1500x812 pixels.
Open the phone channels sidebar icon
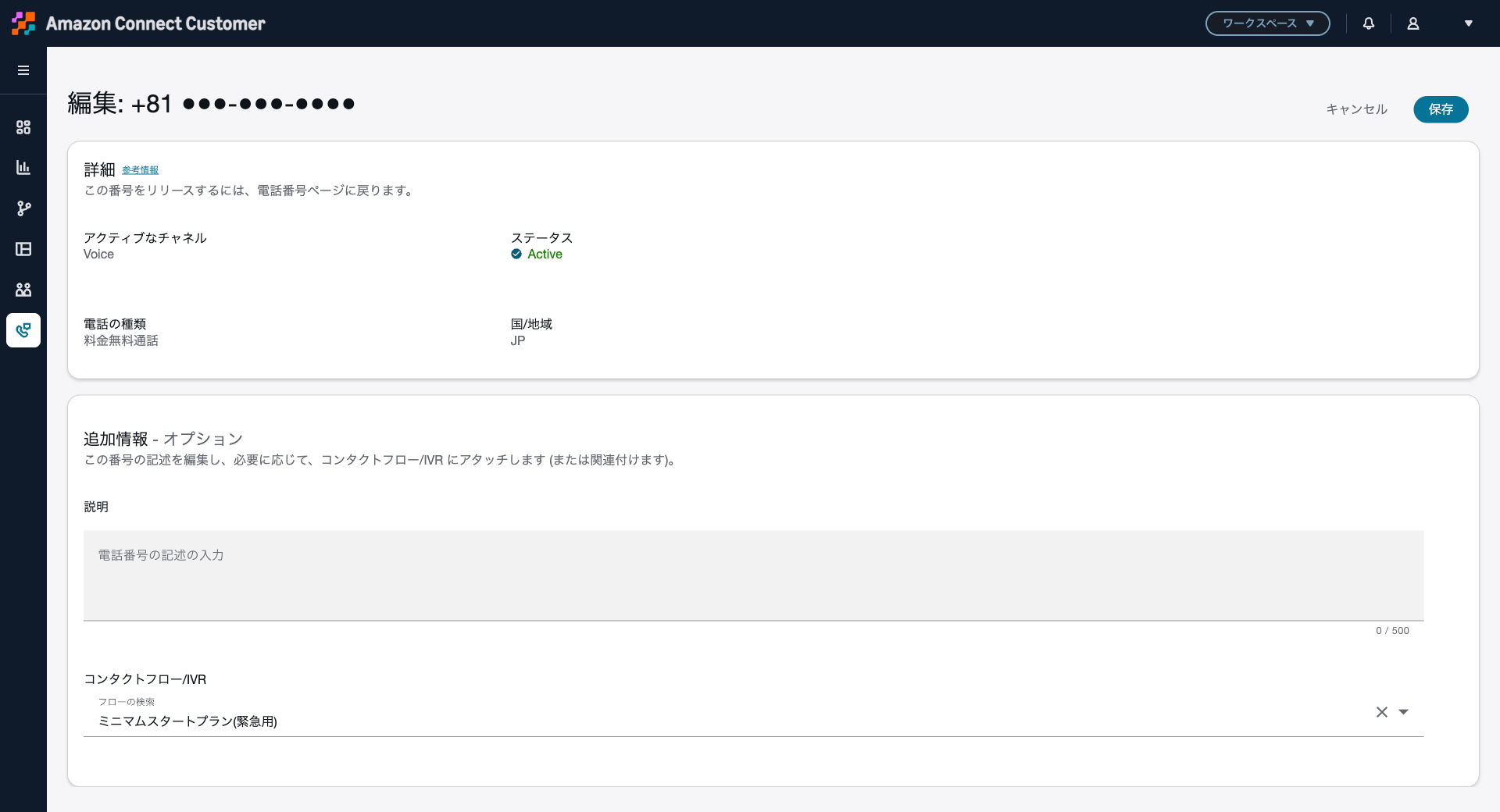point(23,330)
